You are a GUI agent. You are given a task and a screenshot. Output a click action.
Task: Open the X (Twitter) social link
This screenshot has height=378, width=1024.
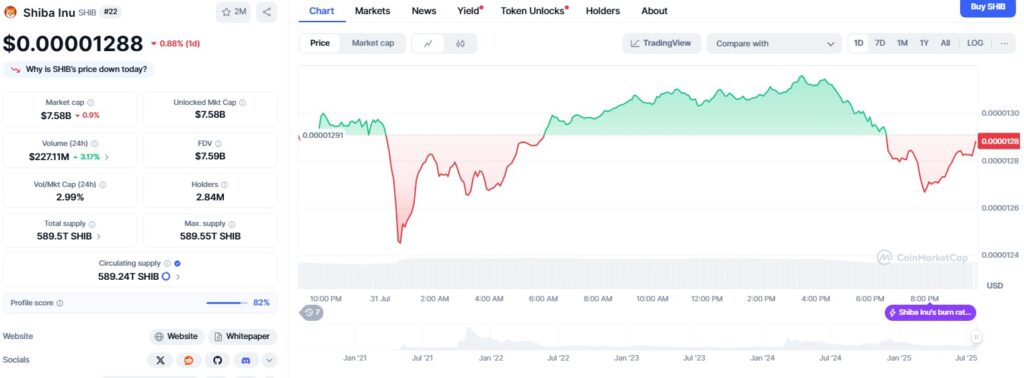click(x=161, y=360)
